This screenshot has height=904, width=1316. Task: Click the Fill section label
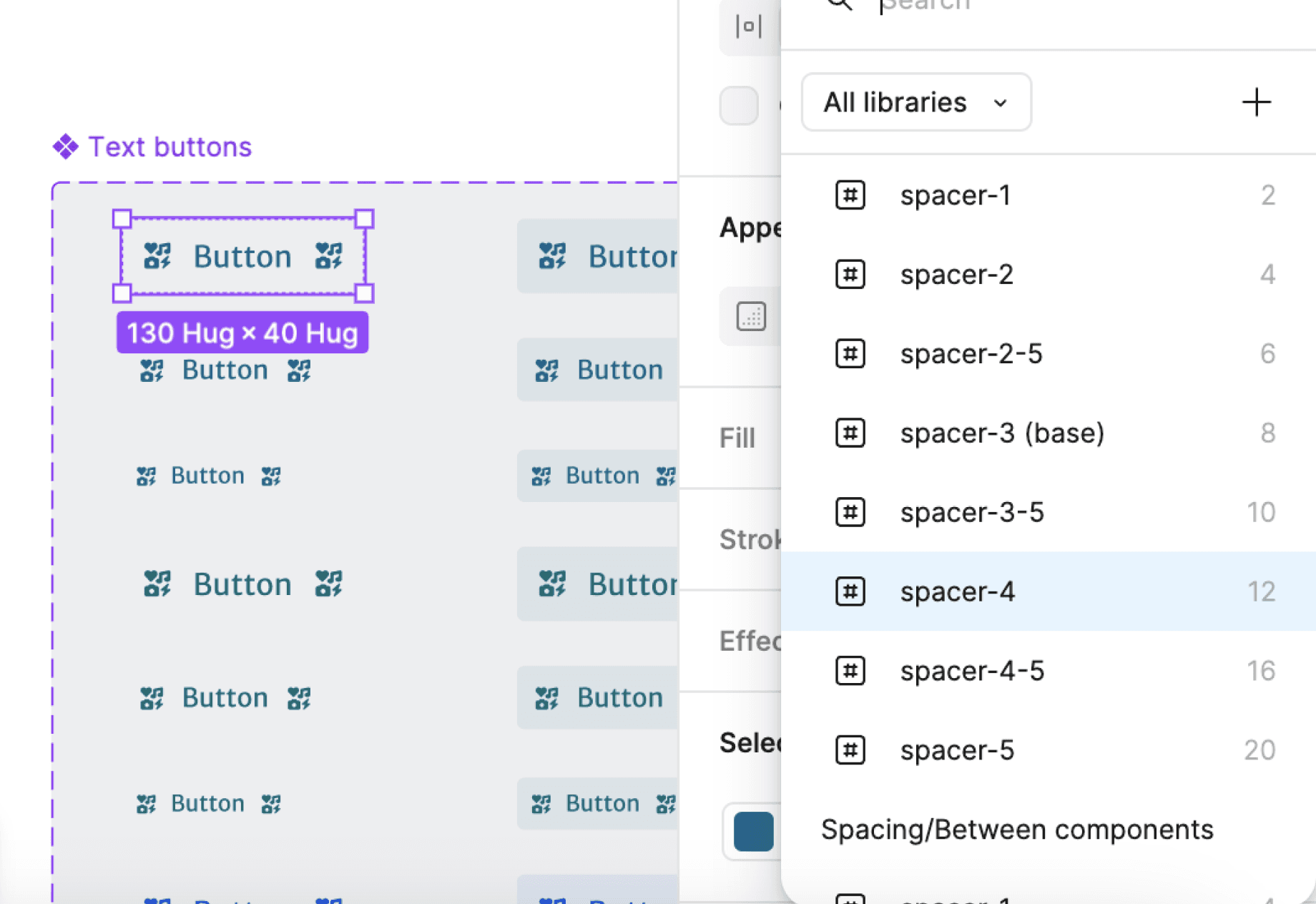pos(737,438)
